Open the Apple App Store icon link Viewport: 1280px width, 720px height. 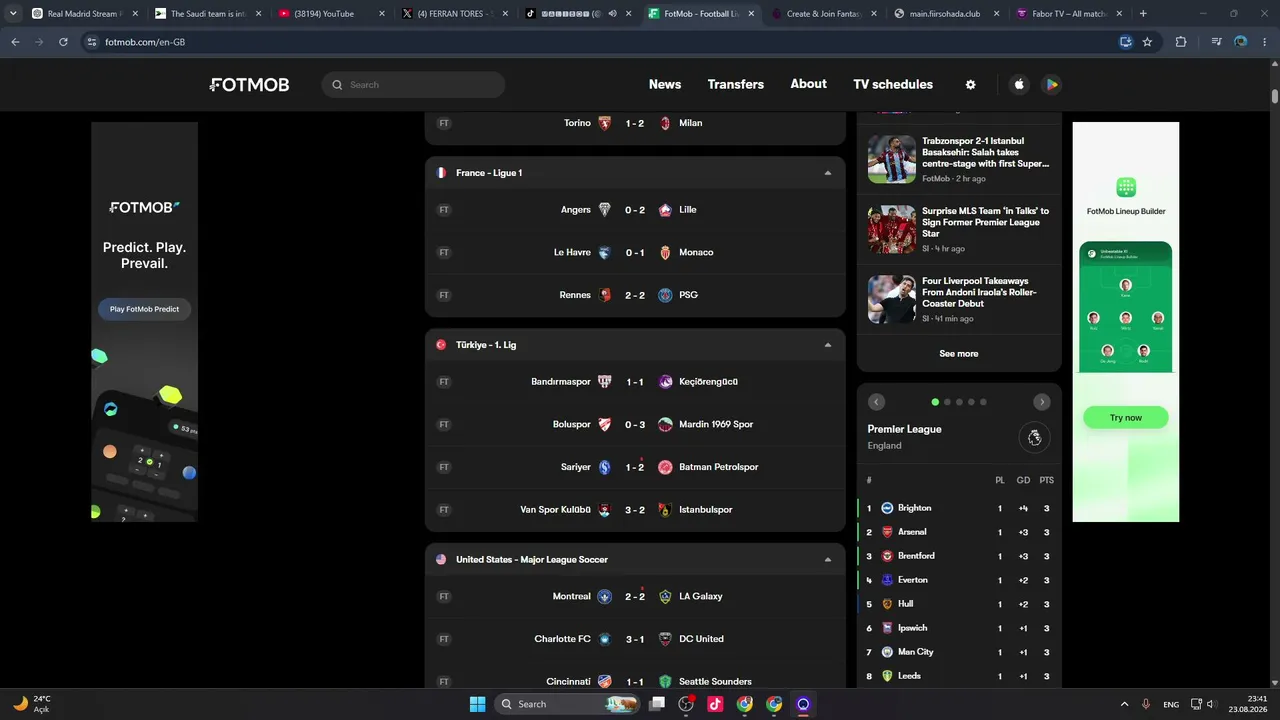(x=1019, y=85)
